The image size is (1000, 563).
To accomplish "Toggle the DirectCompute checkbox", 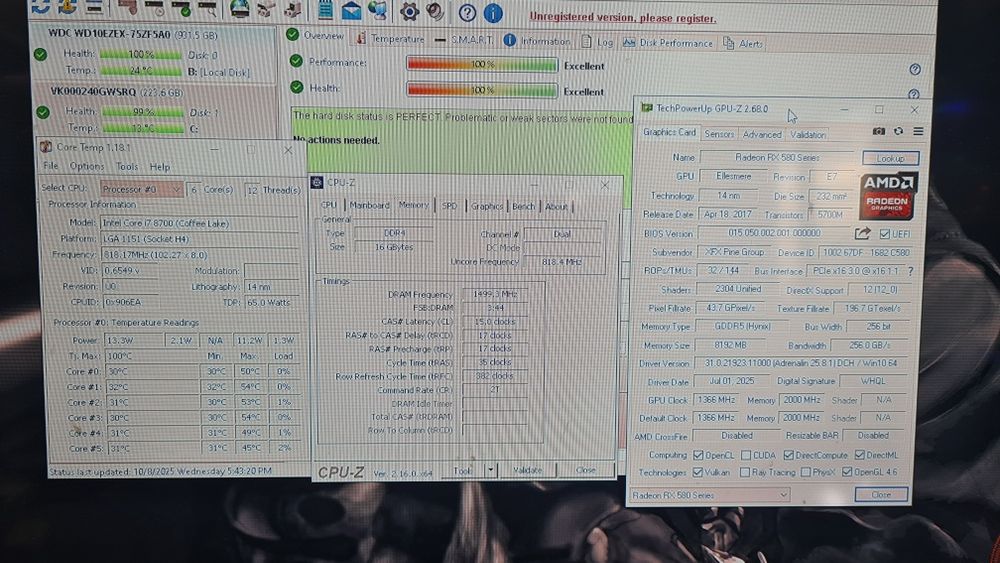I will (789, 455).
